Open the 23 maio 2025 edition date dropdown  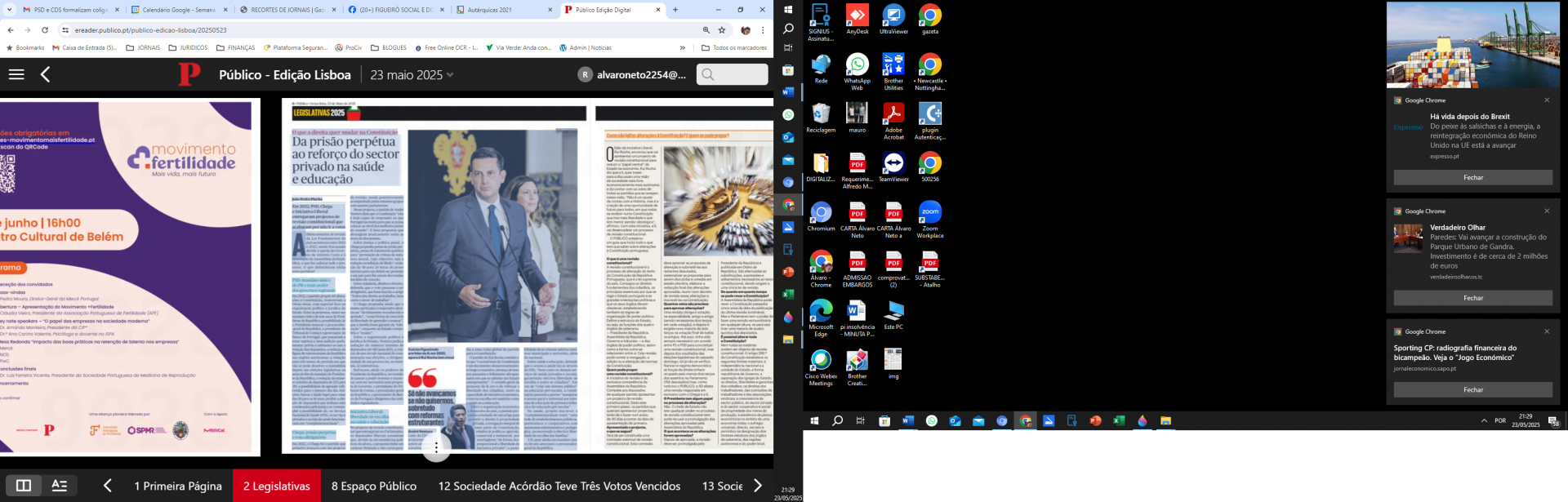click(412, 74)
